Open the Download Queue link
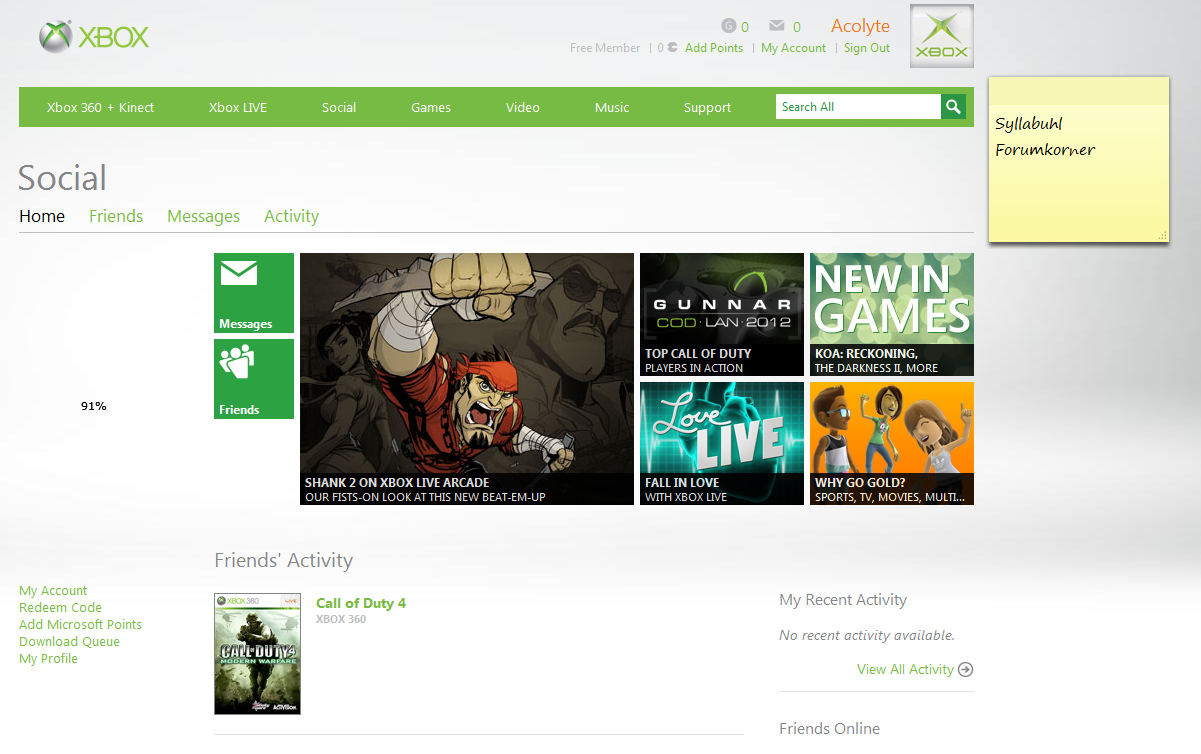Image resolution: width=1201 pixels, height=754 pixels. coord(69,642)
